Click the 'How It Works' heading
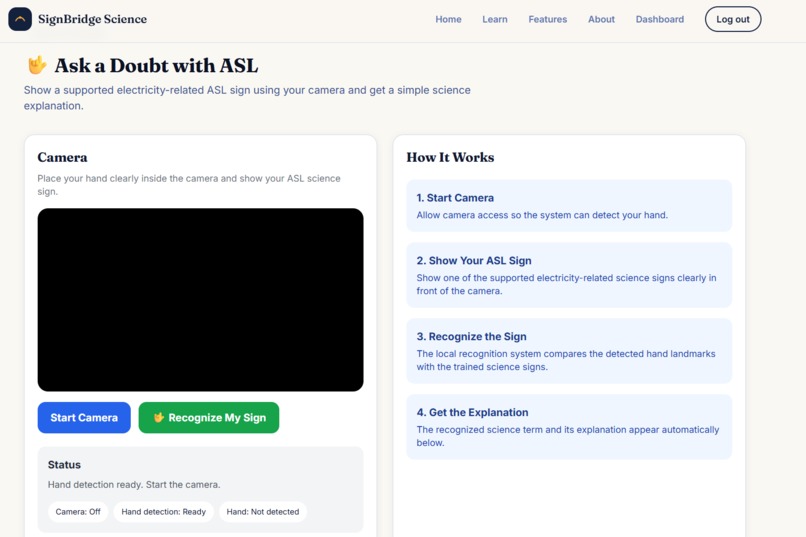 pos(450,157)
